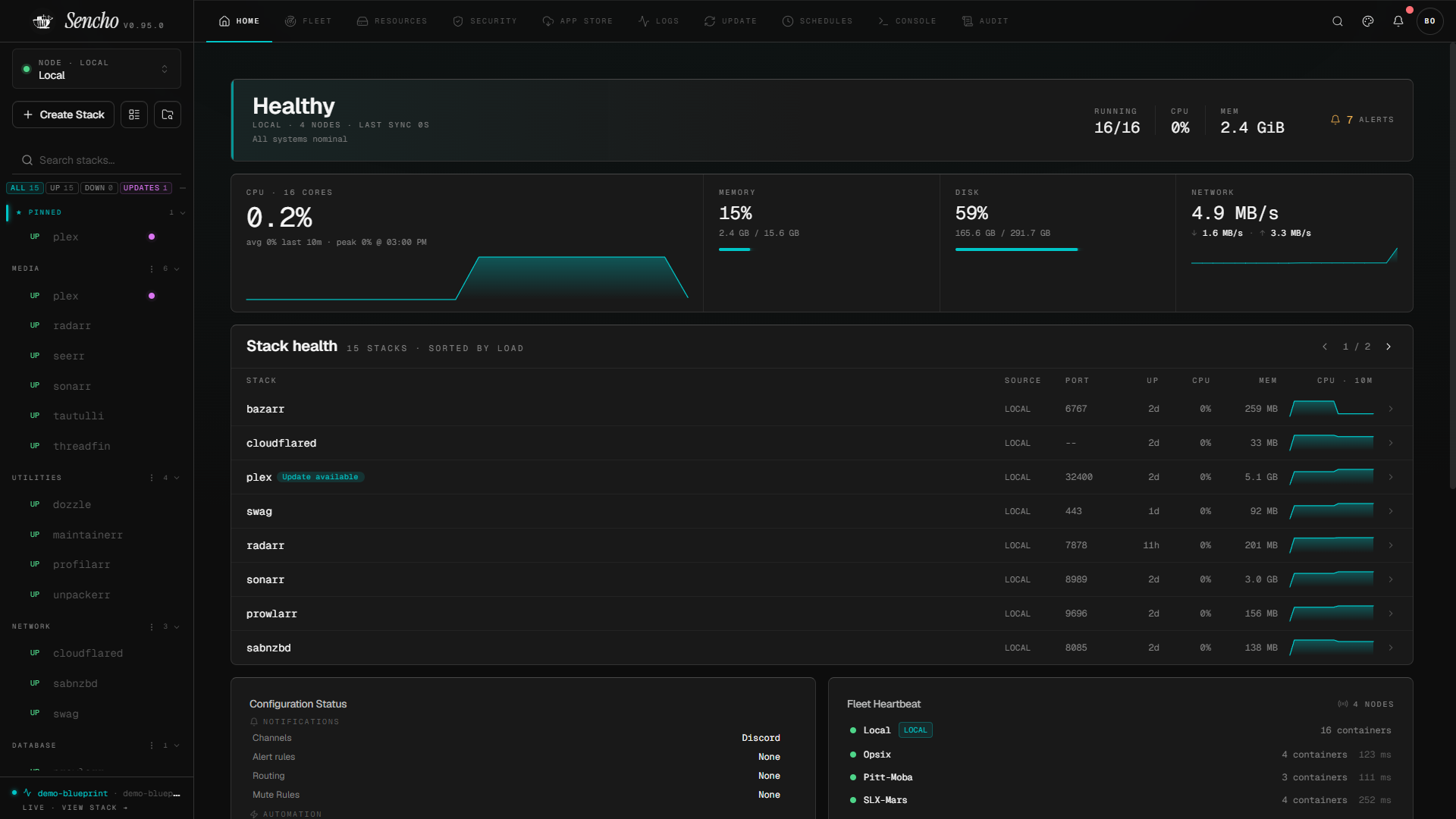Collapse the Utilities group
The width and height of the screenshot is (1456, 819).
[177, 478]
